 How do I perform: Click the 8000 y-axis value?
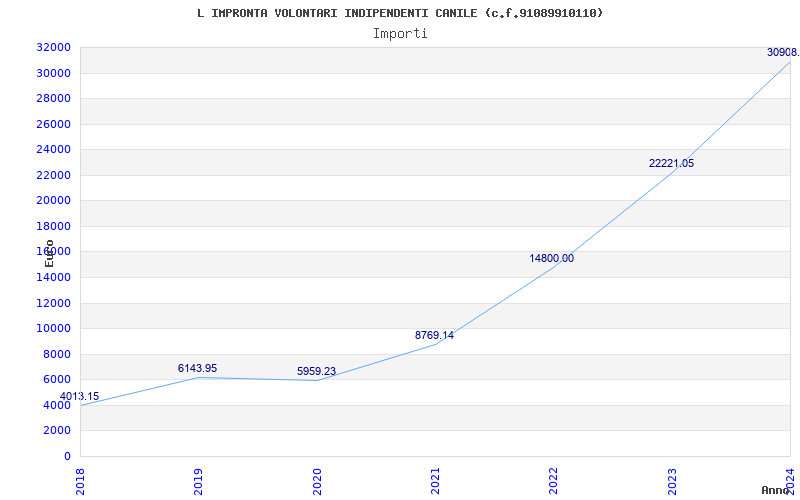pos(56,354)
